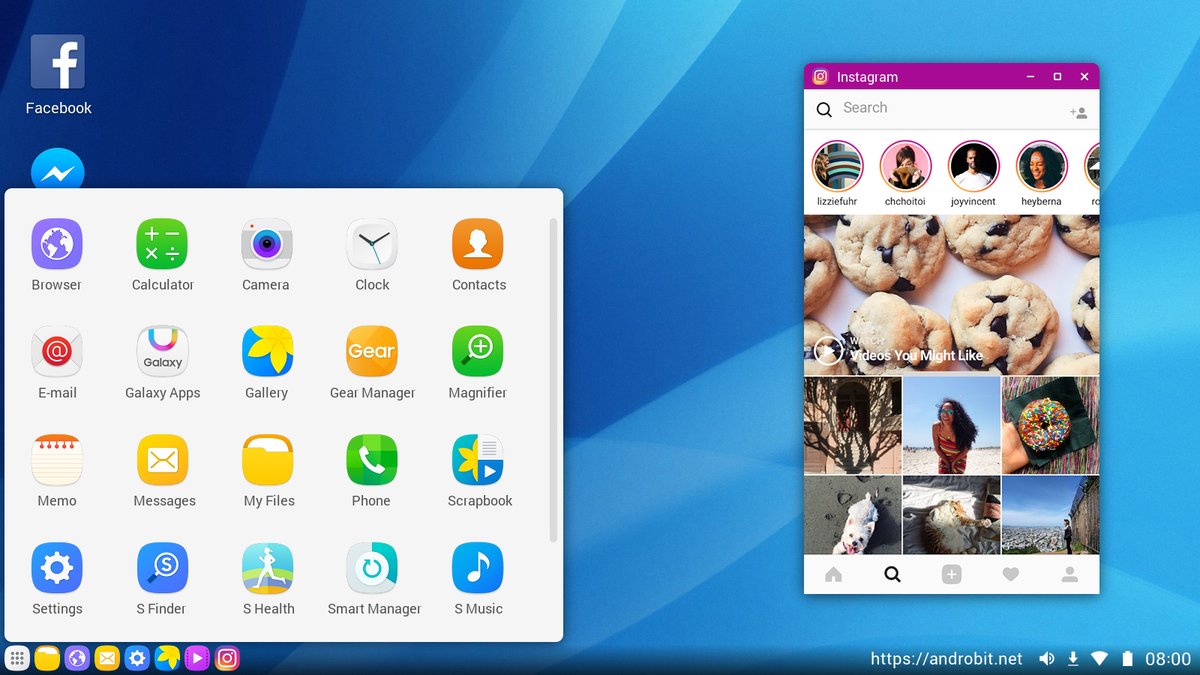Launch the Scrapbook app
The width and height of the screenshot is (1200, 675).
[478, 460]
